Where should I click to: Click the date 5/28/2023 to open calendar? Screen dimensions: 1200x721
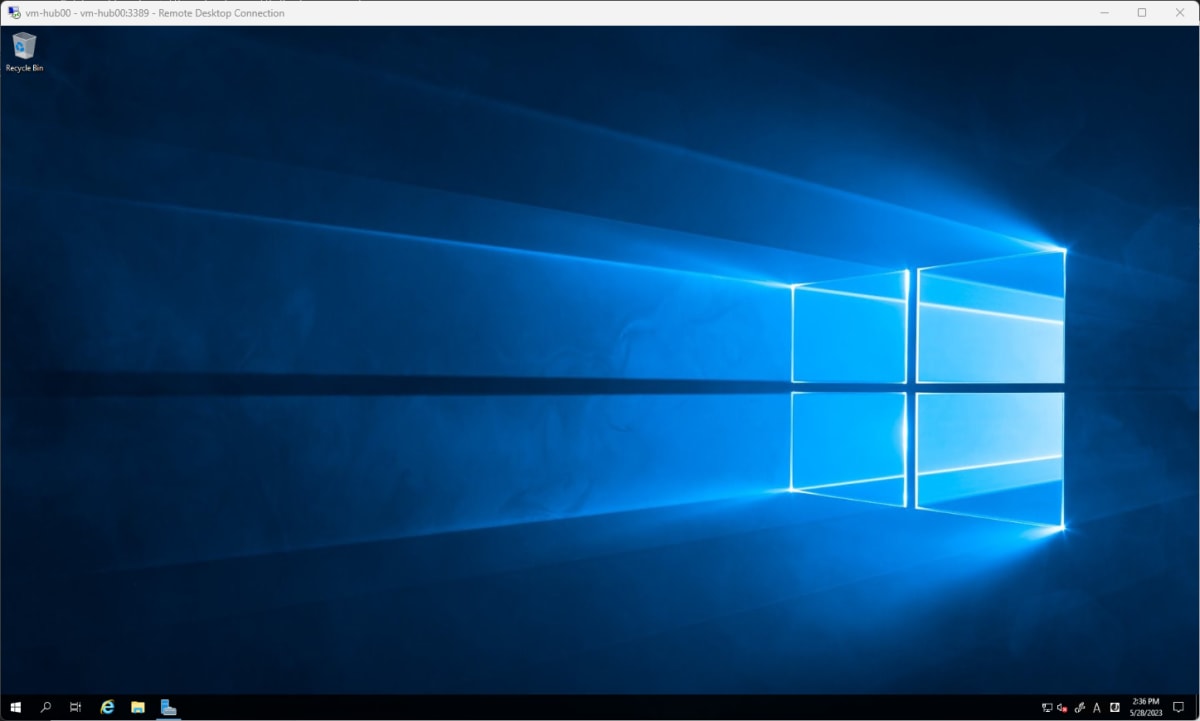tap(1148, 713)
